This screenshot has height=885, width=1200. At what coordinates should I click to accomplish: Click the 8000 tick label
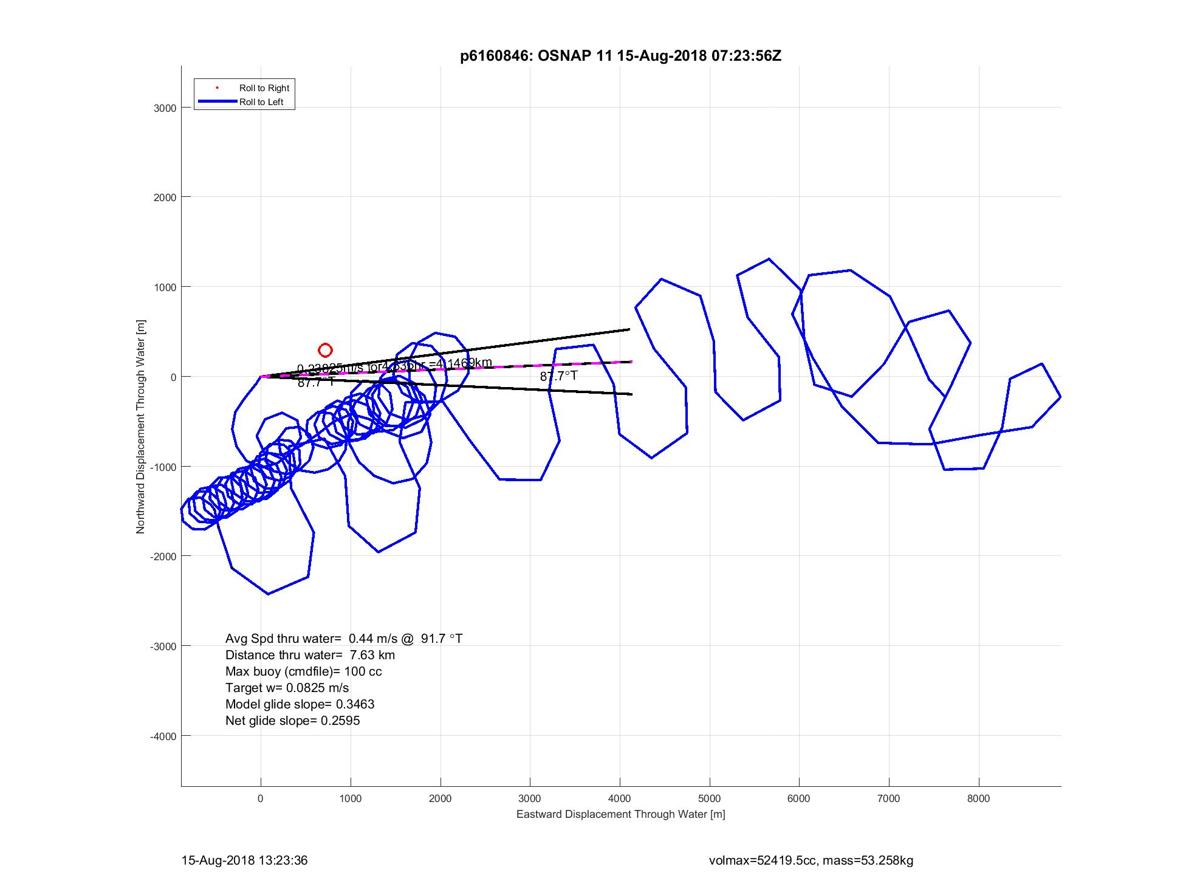coord(979,798)
